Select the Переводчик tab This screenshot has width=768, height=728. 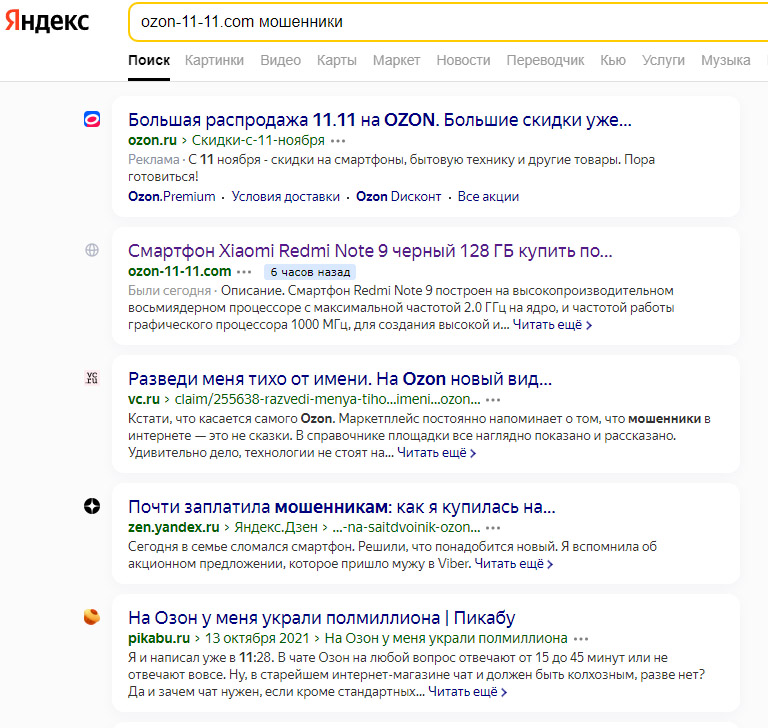[545, 60]
